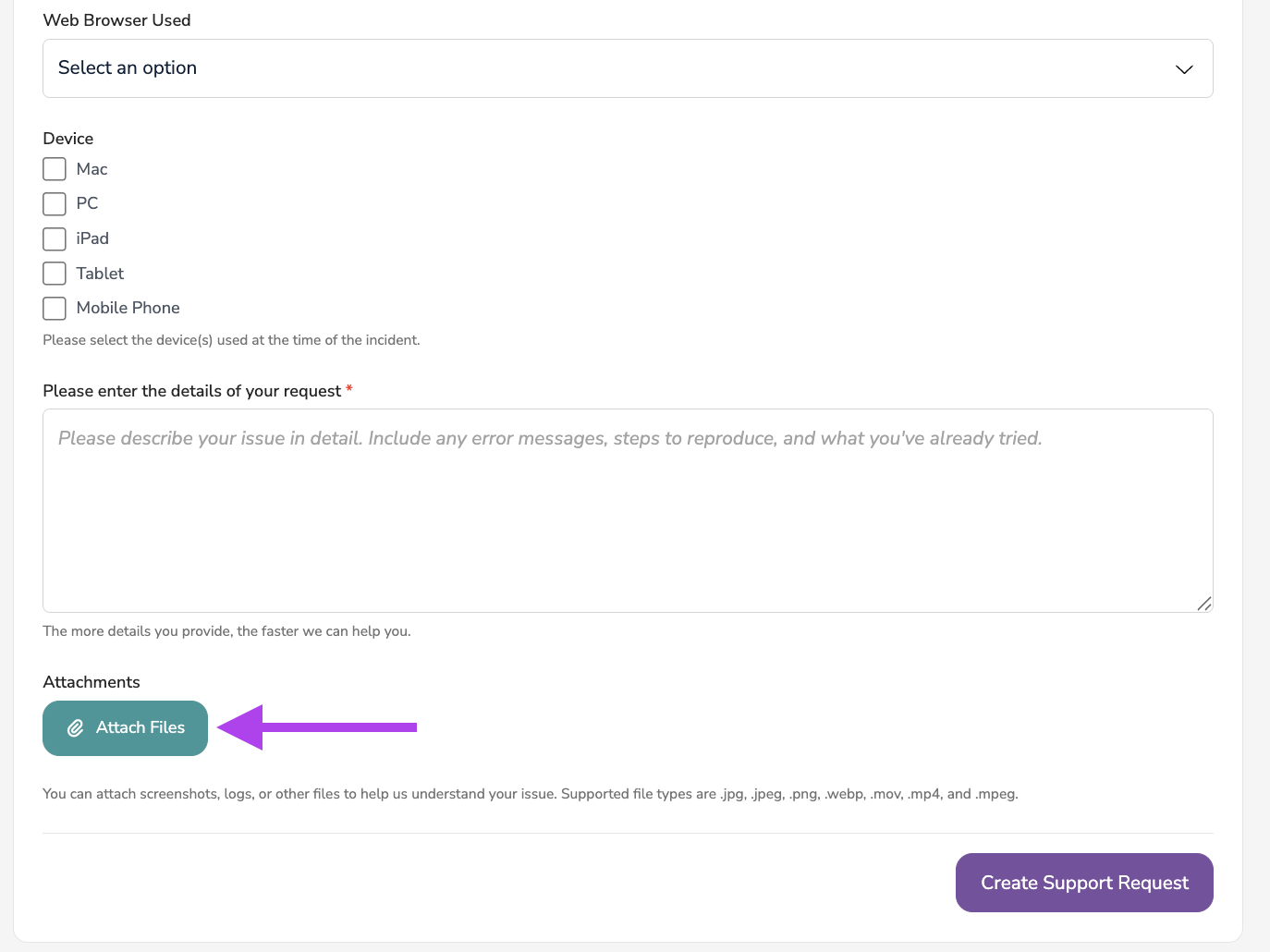The height and width of the screenshot is (952, 1270).
Task: Click the "Select an option" placeholder text
Action: tap(128, 67)
